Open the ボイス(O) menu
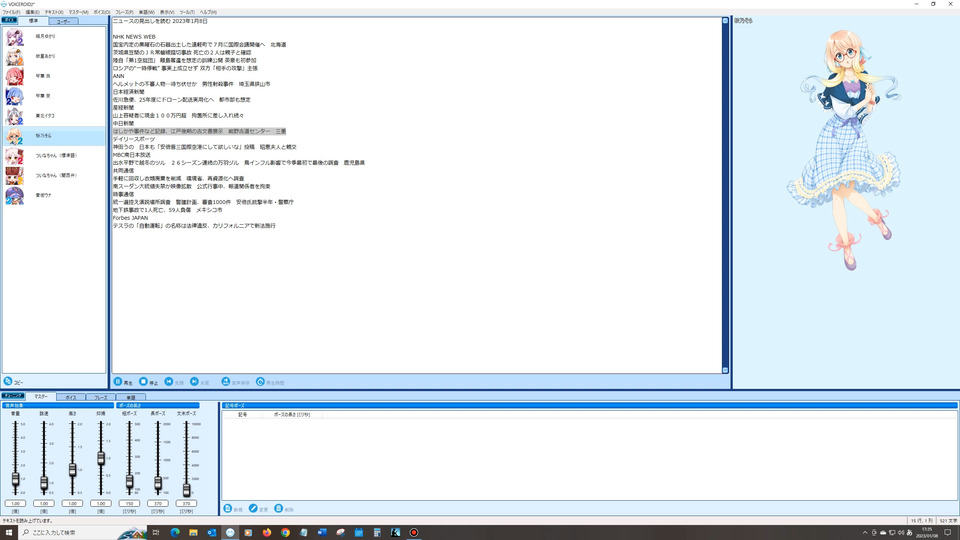The height and width of the screenshot is (540, 960). [102, 12]
